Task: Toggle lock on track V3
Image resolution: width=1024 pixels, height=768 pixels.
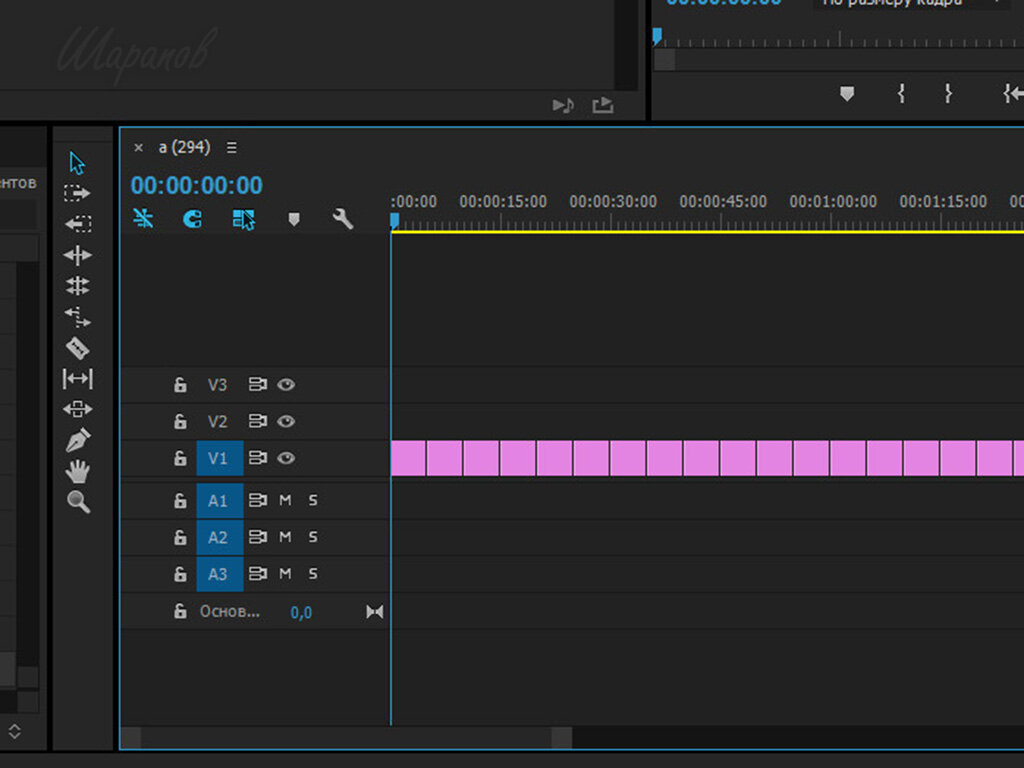Action: (x=180, y=385)
